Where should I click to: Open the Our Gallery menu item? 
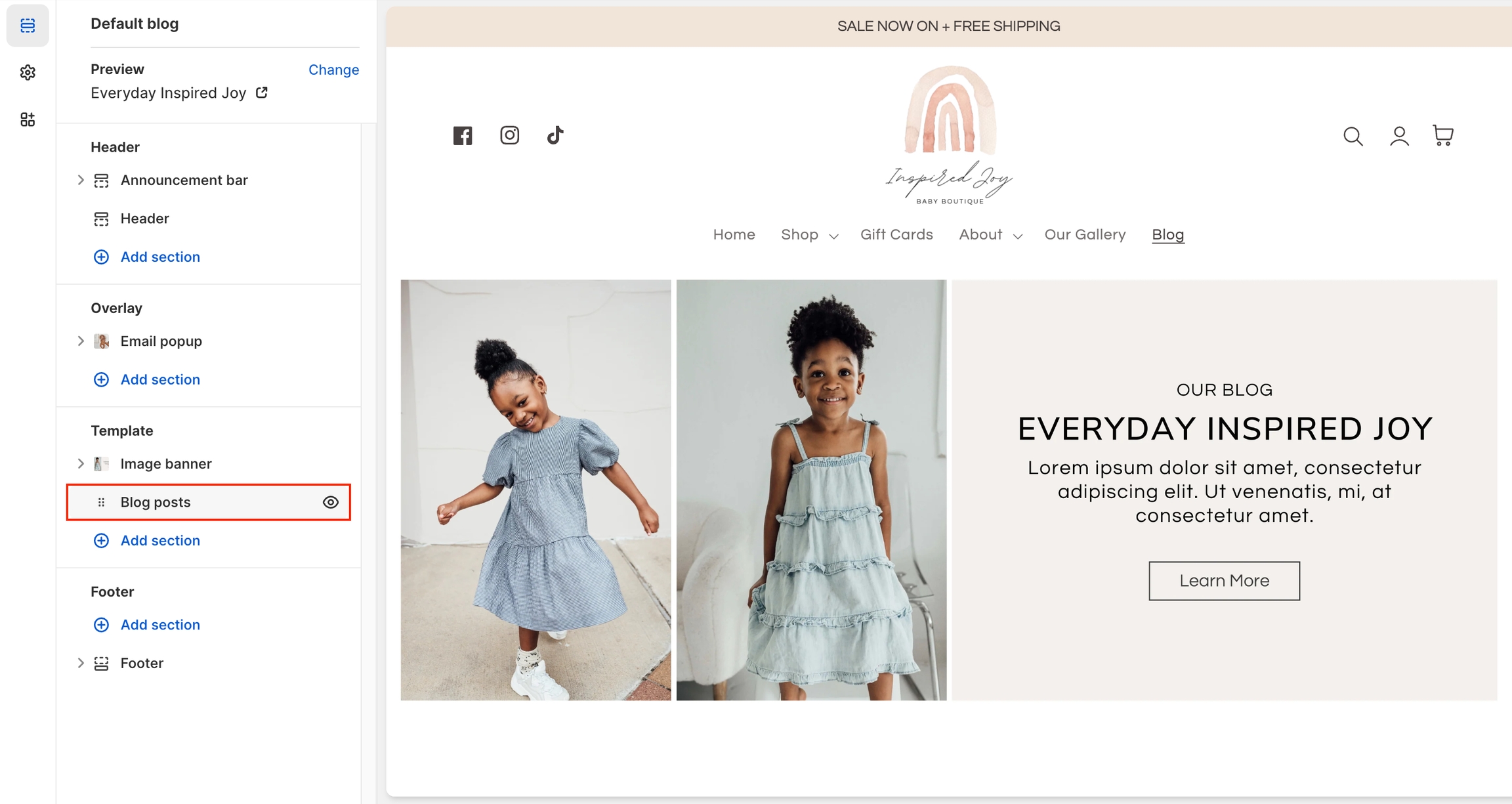coord(1085,235)
